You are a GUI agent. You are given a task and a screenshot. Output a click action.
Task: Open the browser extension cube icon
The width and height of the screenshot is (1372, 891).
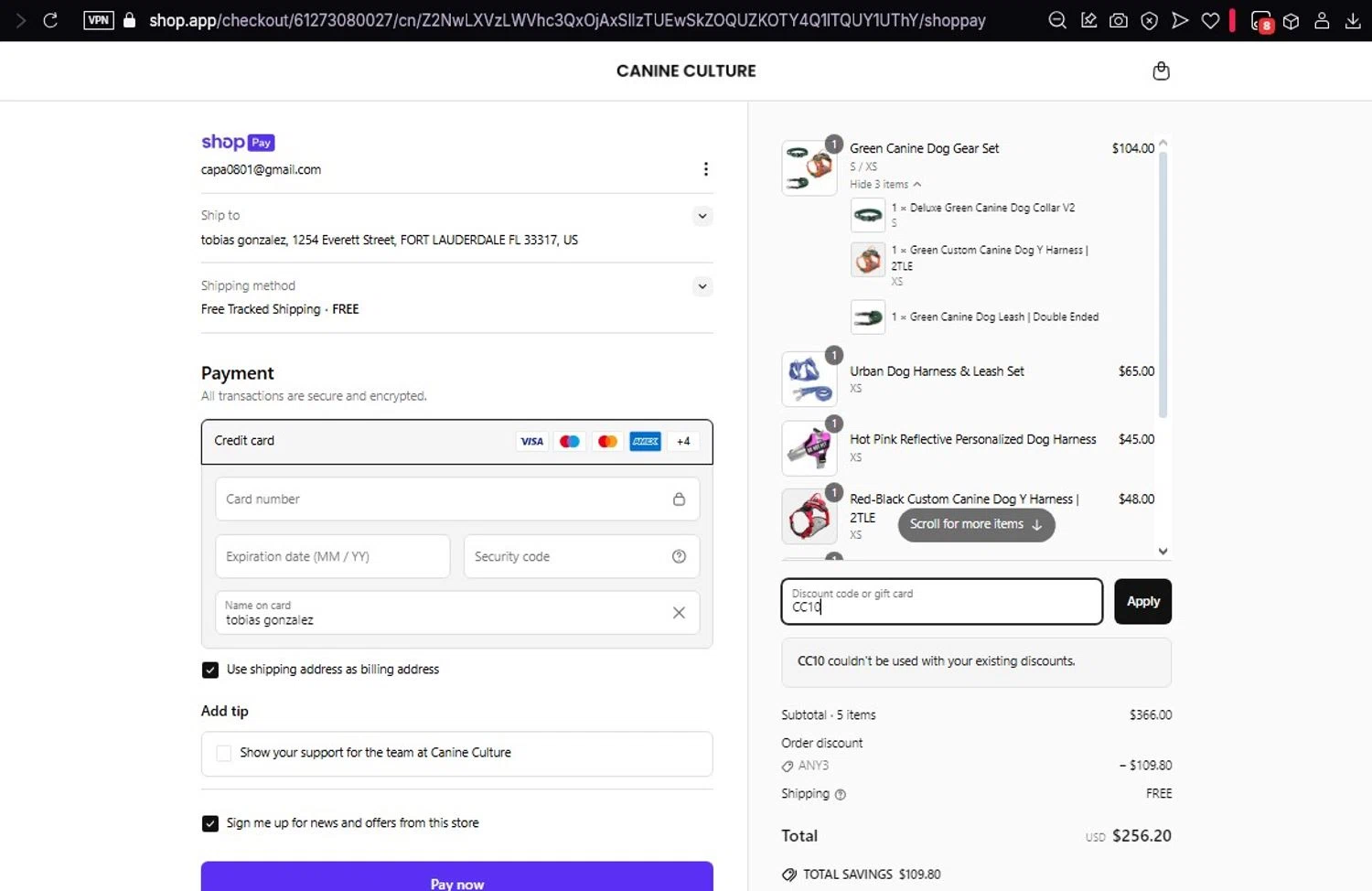tap(1291, 20)
